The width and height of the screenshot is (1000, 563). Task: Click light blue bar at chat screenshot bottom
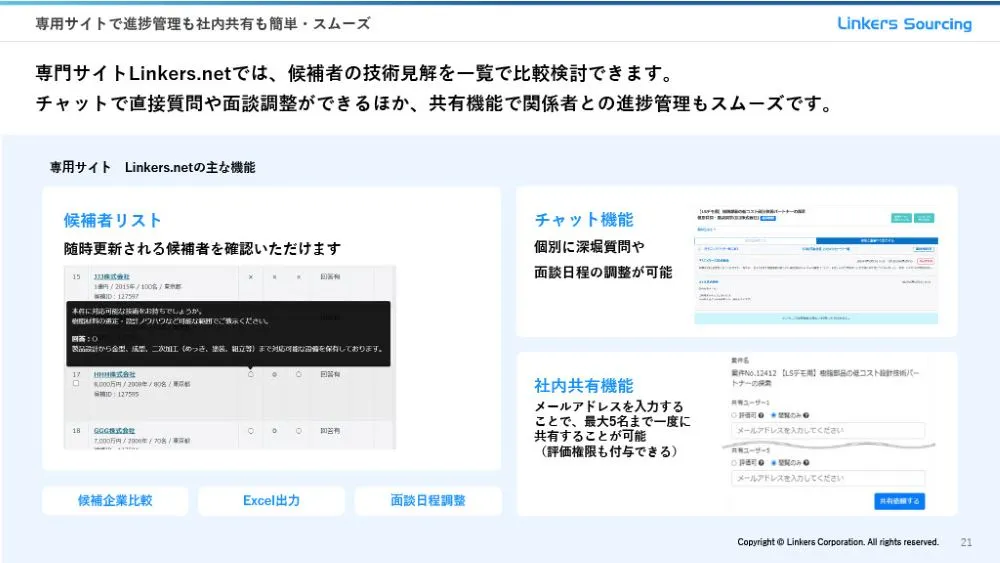click(816, 318)
